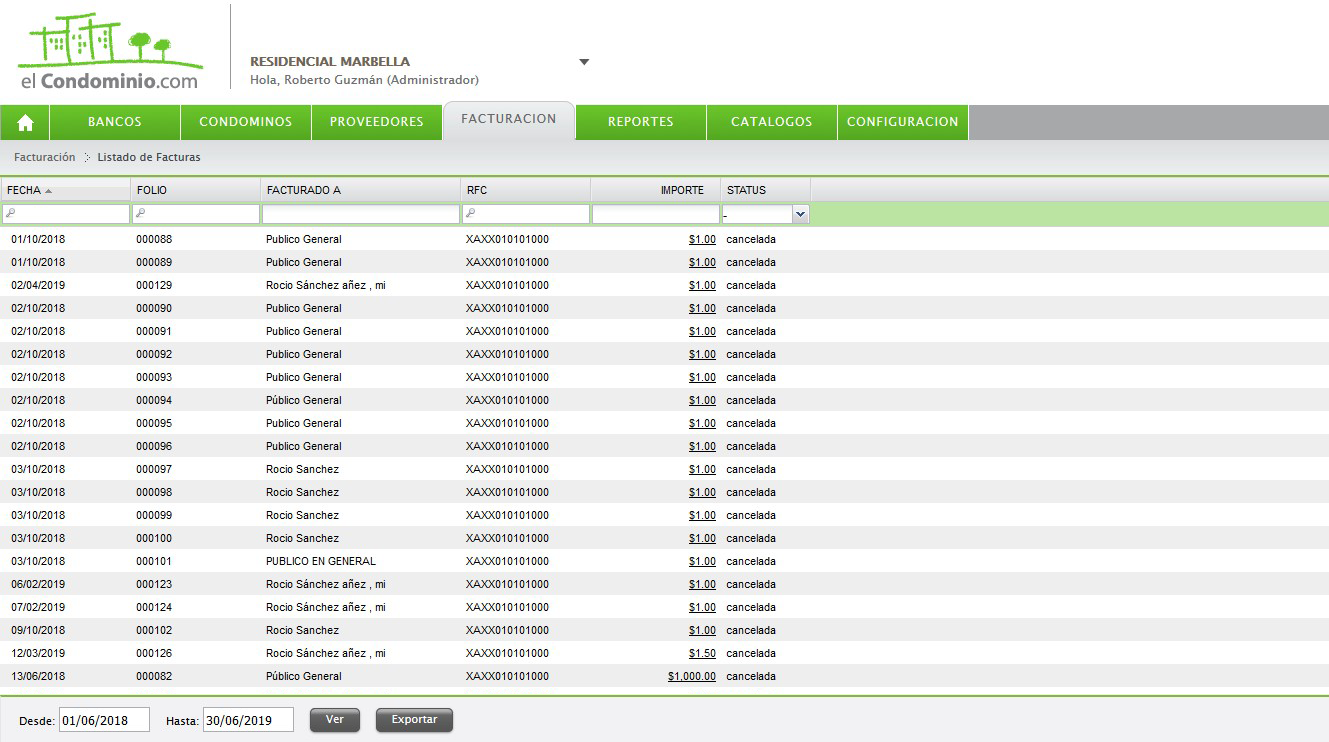Select folio cell 000095
1329x742 pixels.
coord(154,424)
